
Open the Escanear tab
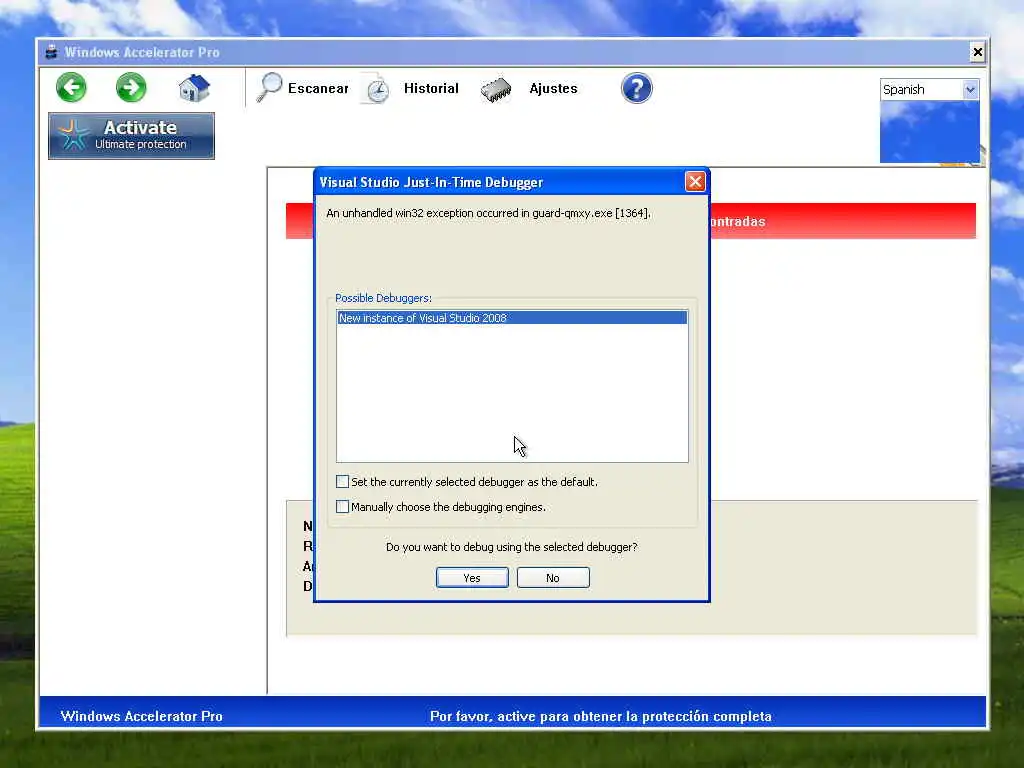318,88
